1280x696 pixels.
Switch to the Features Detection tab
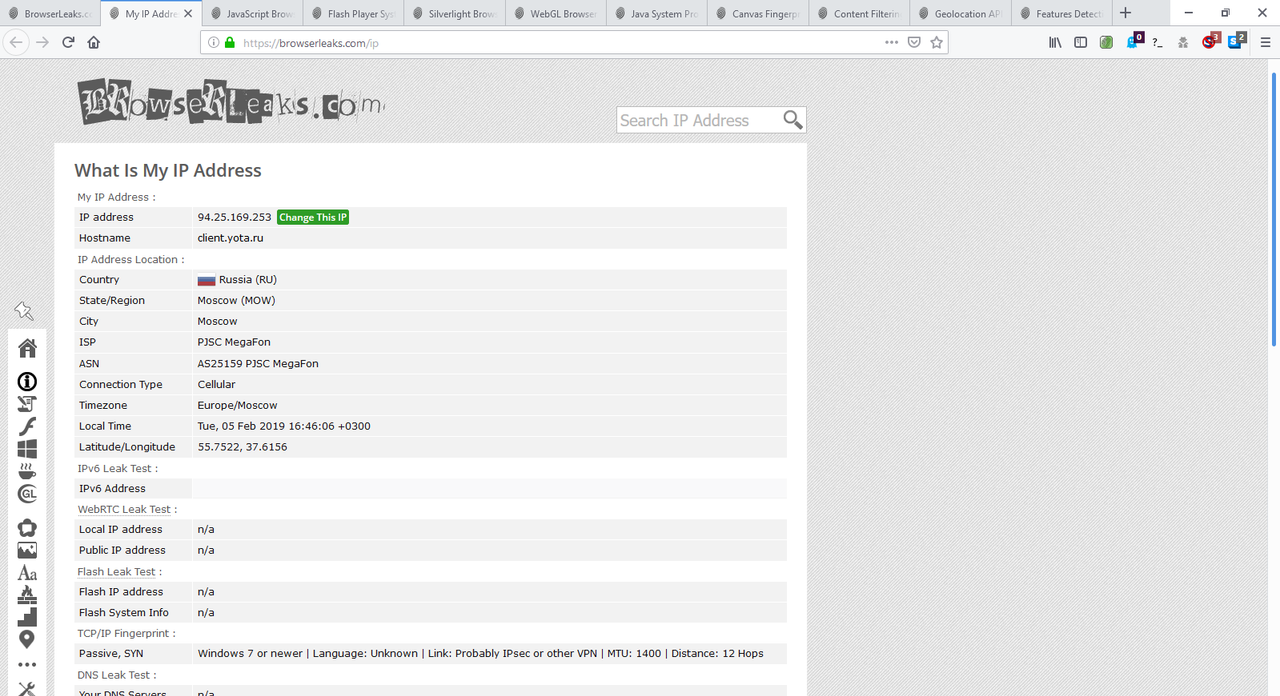coord(1062,14)
